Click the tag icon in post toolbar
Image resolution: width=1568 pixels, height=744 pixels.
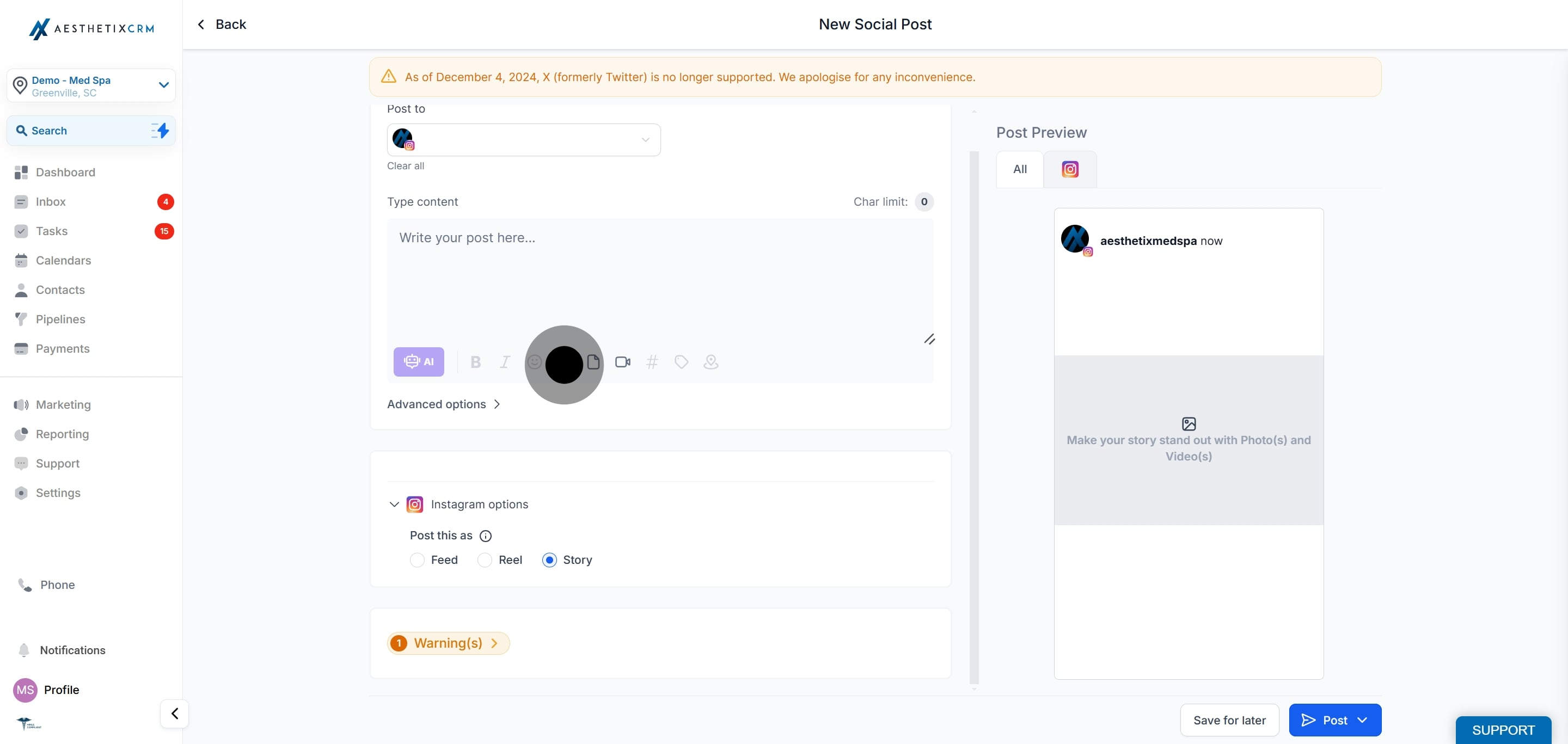681,362
